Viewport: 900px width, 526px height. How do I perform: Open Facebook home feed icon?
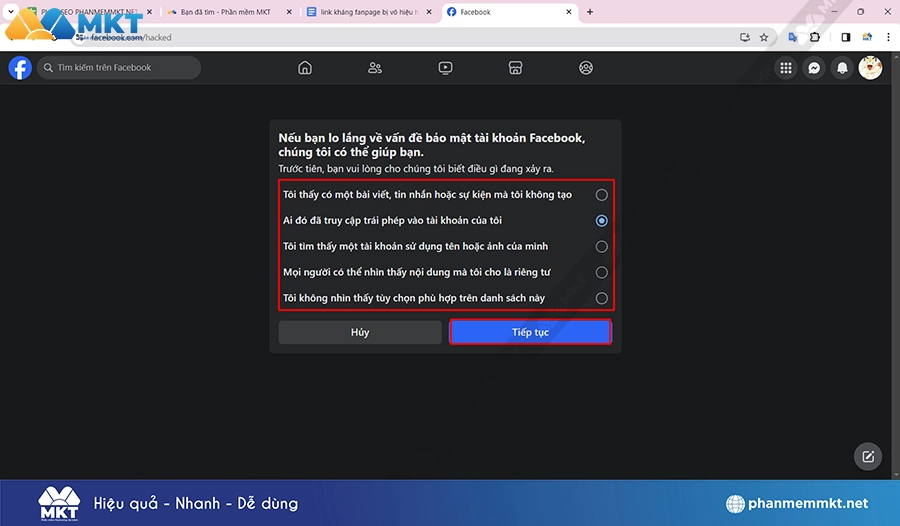click(305, 68)
